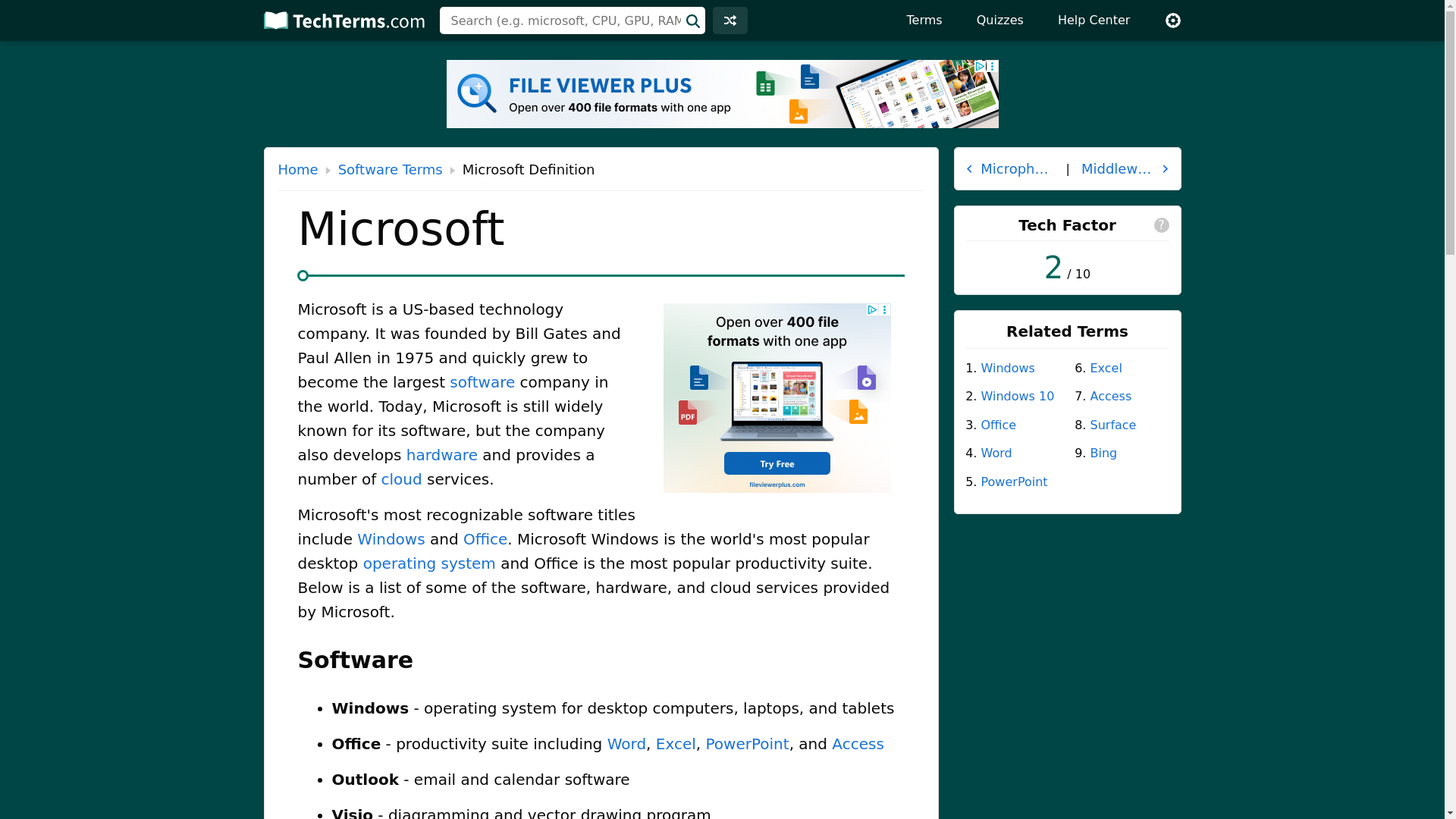1456x819 pixels.
Task: Open the Quizzes menu item
Action: (999, 20)
